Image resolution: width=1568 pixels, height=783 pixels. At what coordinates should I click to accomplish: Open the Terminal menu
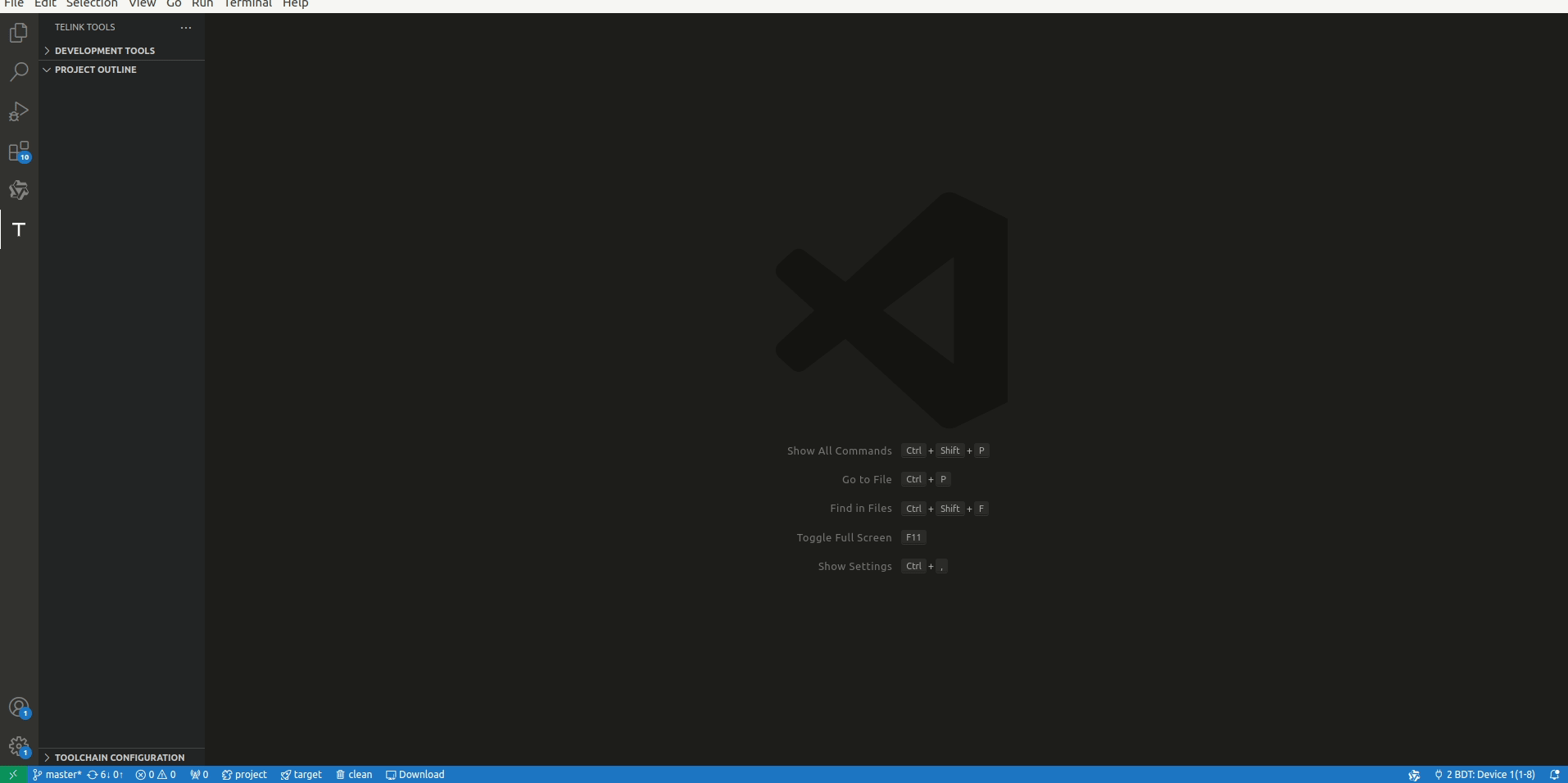247,4
